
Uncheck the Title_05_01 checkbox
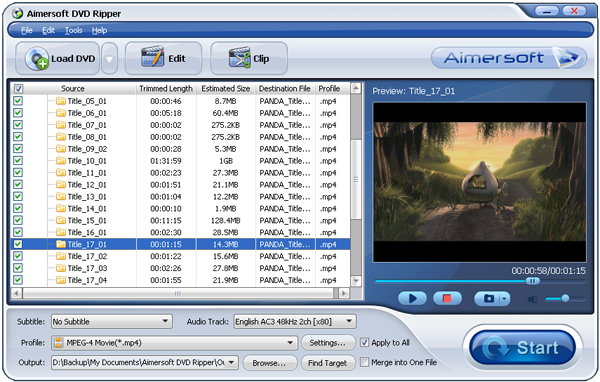18,101
